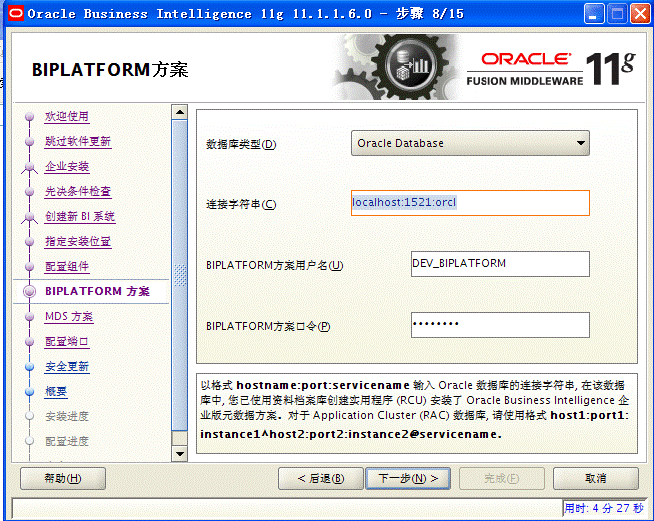Open the 创建新 BI 系统 step
The image size is (654, 521).
click(80, 216)
